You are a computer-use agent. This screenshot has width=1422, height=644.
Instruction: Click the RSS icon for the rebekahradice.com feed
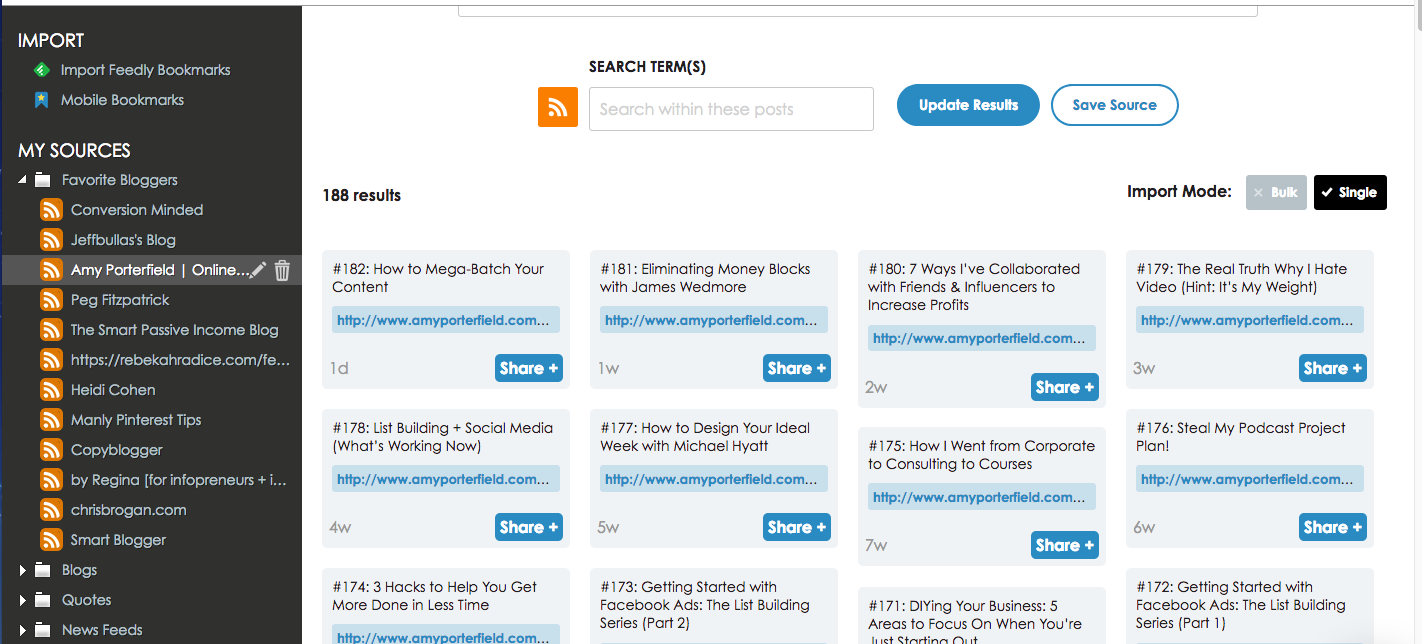51,360
